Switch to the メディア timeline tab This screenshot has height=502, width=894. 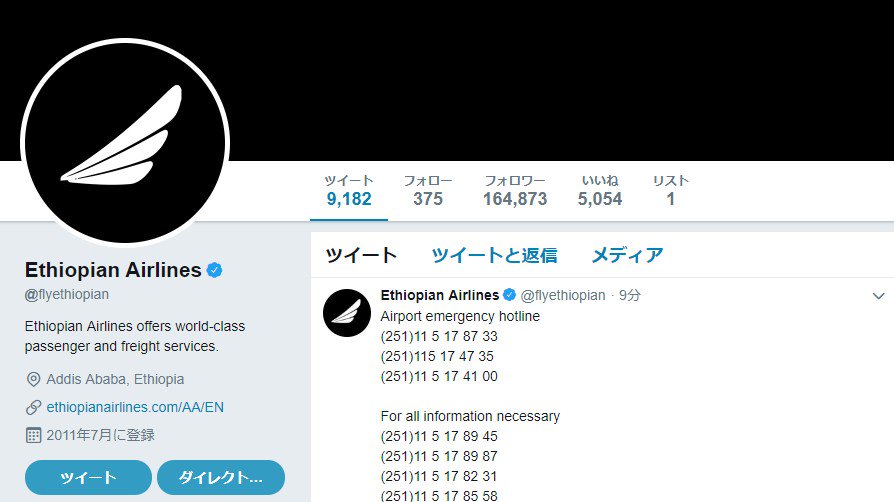point(627,255)
